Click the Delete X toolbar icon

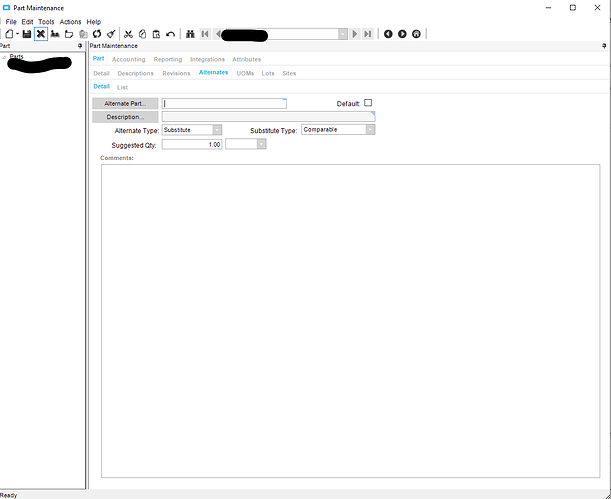41,34
